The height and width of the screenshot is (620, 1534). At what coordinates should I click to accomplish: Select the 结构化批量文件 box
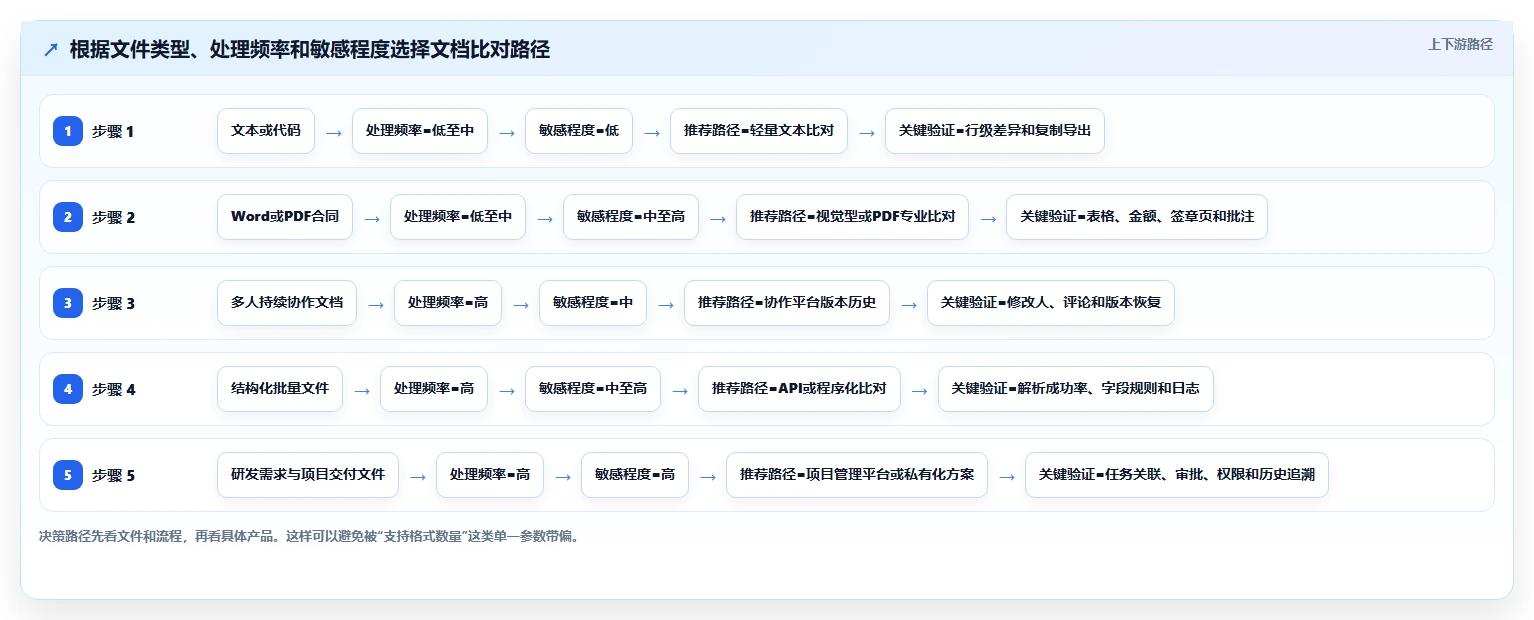click(280, 389)
